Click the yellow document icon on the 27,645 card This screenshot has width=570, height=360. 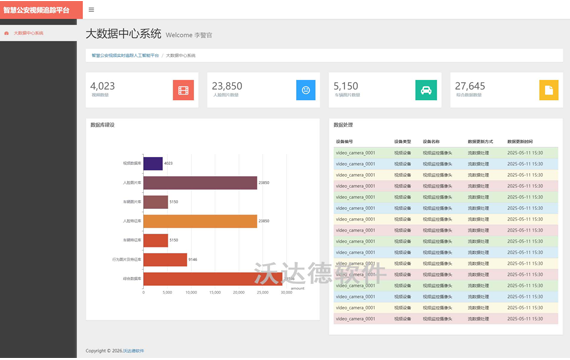pyautogui.click(x=549, y=90)
